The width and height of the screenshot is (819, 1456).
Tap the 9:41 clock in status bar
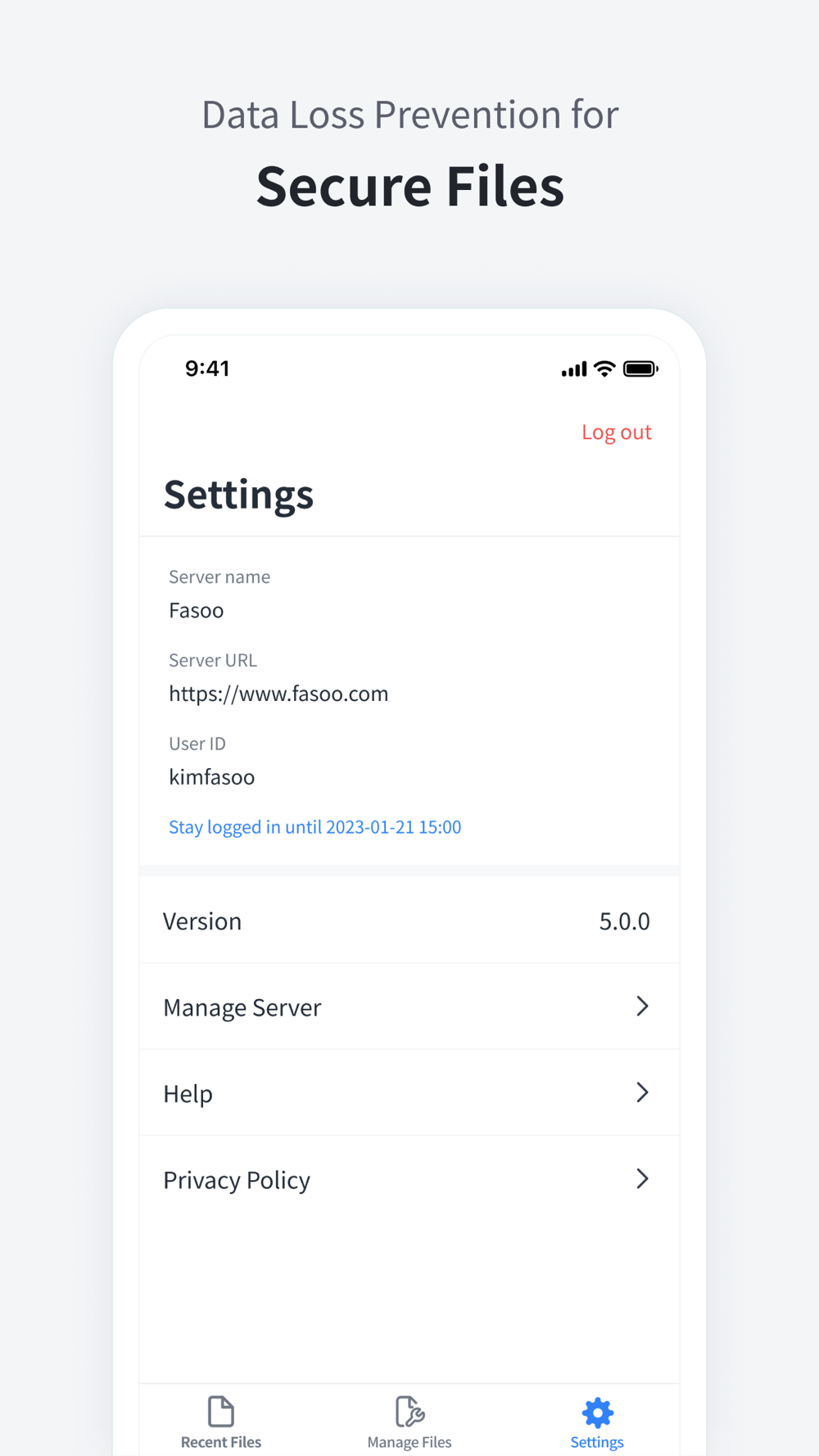point(207,369)
